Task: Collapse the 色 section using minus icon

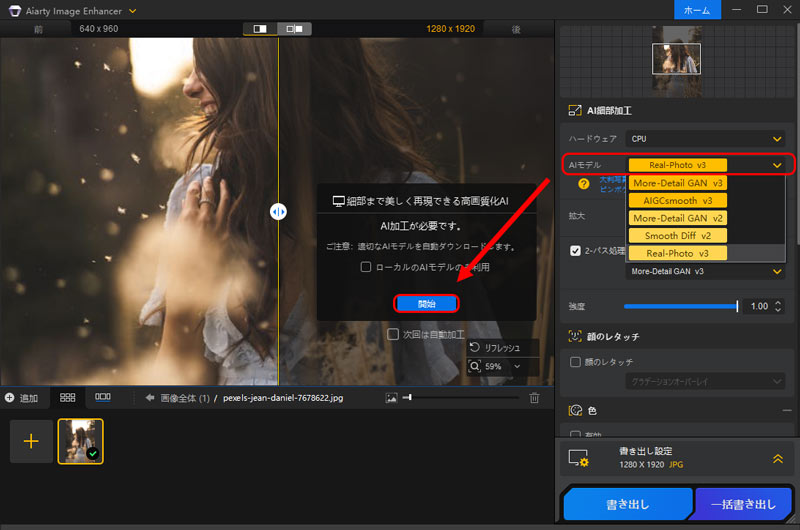Action: click(787, 411)
